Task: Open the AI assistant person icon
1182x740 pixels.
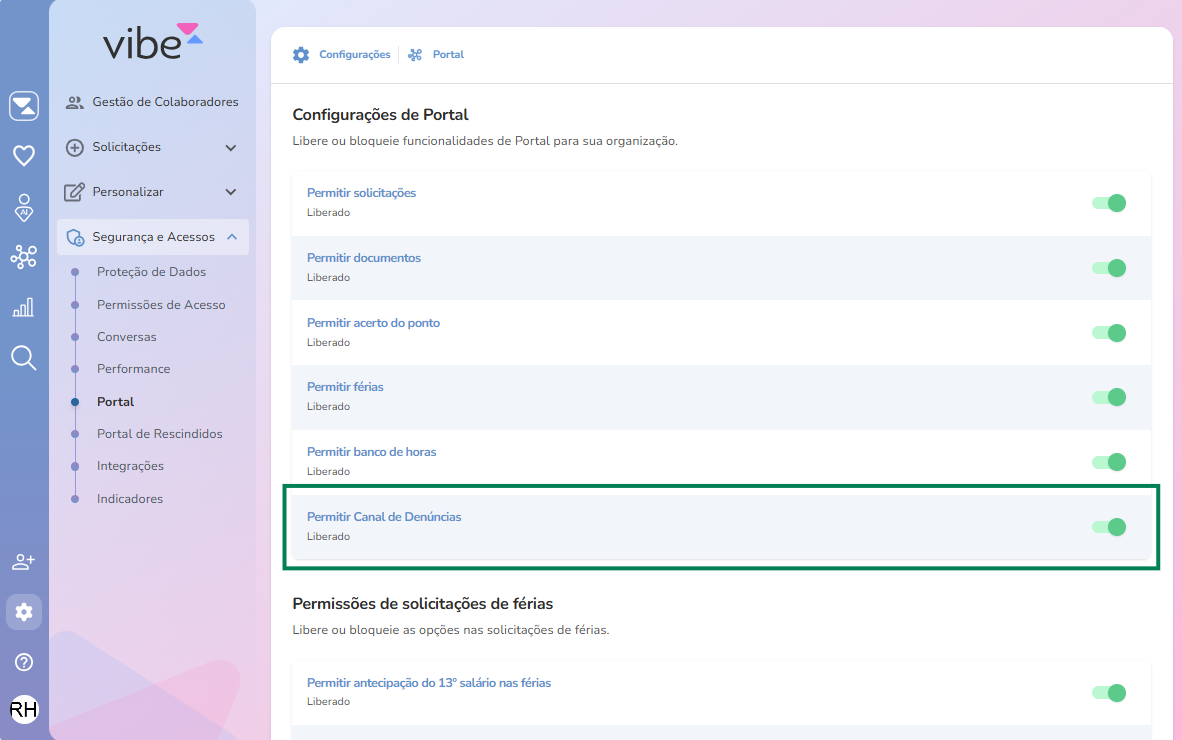Action: point(24,207)
